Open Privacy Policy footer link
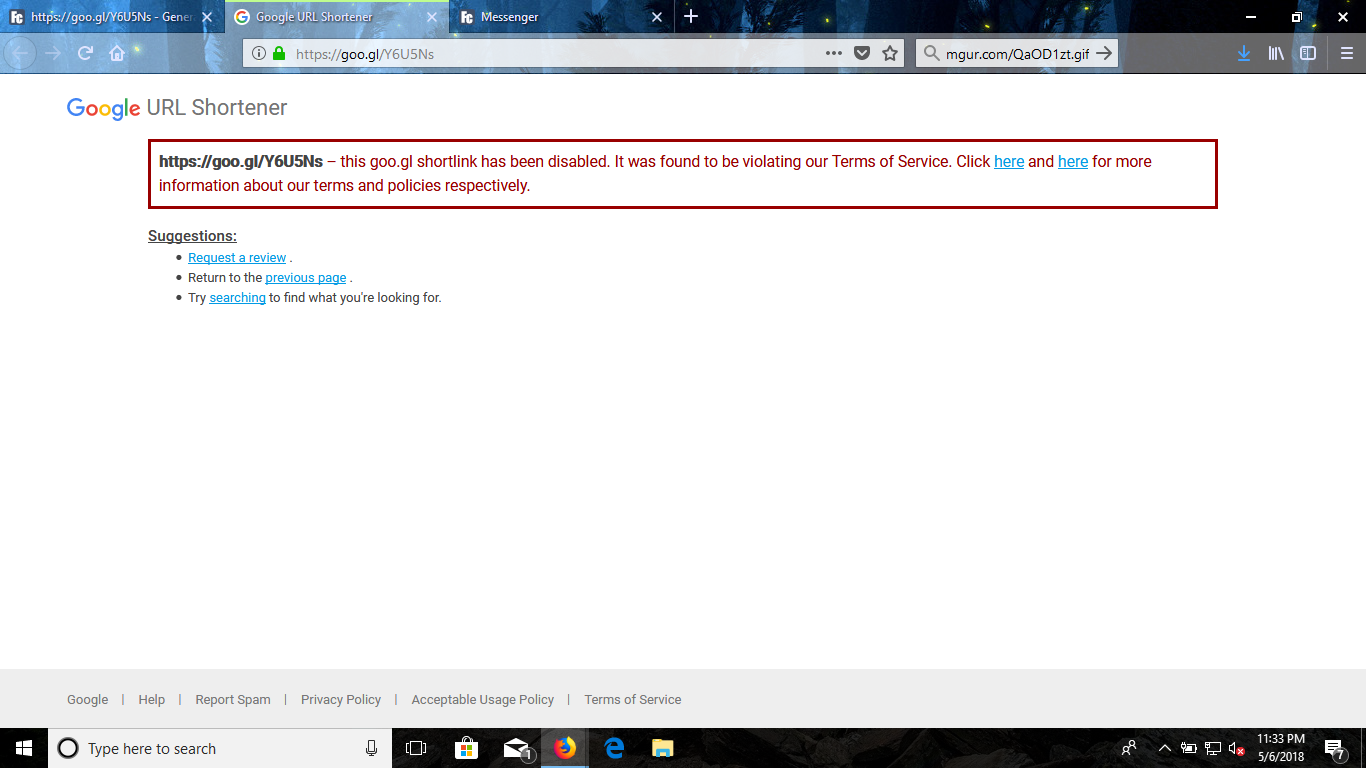Image resolution: width=1366 pixels, height=768 pixels. [341, 700]
